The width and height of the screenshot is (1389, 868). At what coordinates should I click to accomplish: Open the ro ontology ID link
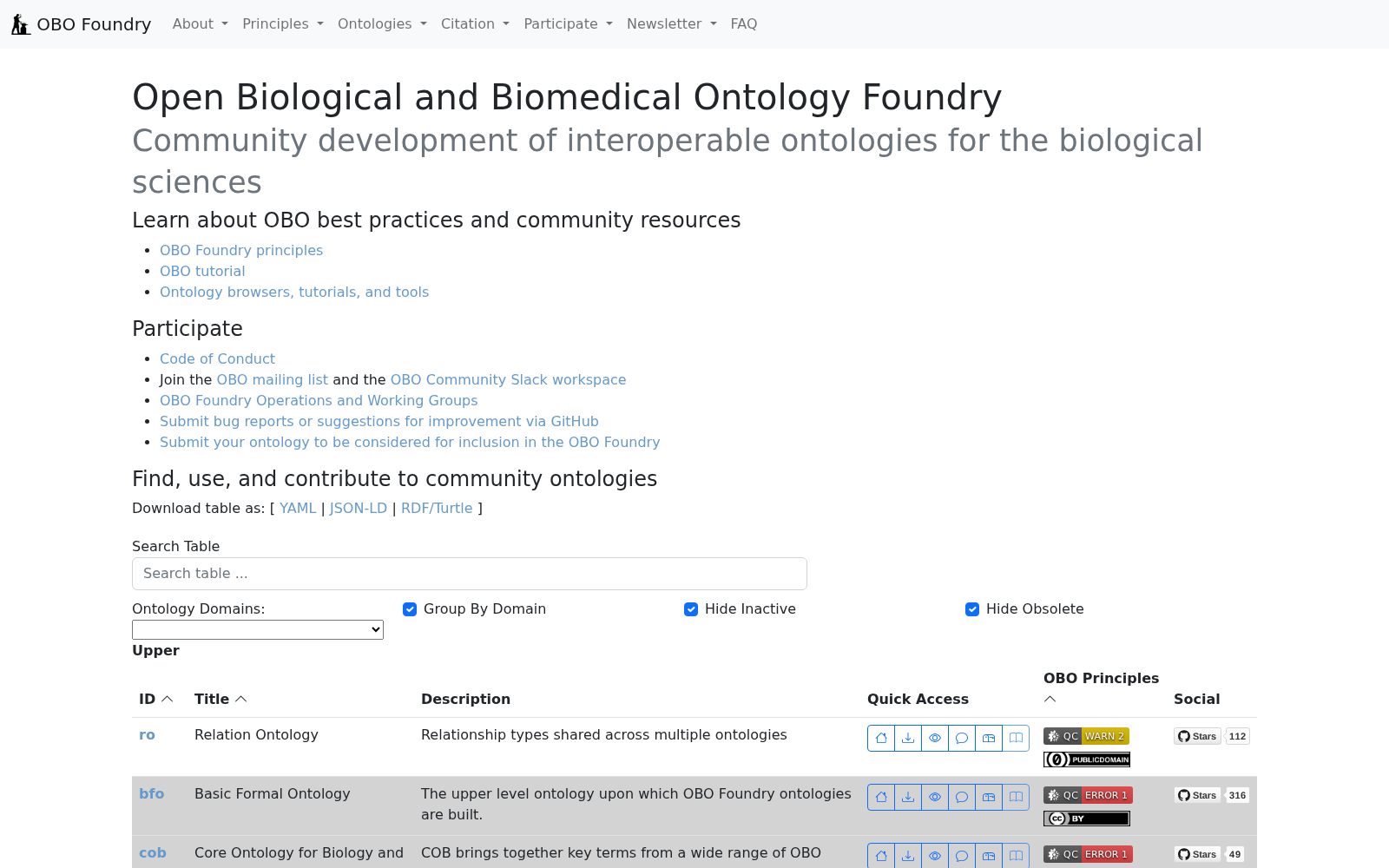tap(147, 734)
